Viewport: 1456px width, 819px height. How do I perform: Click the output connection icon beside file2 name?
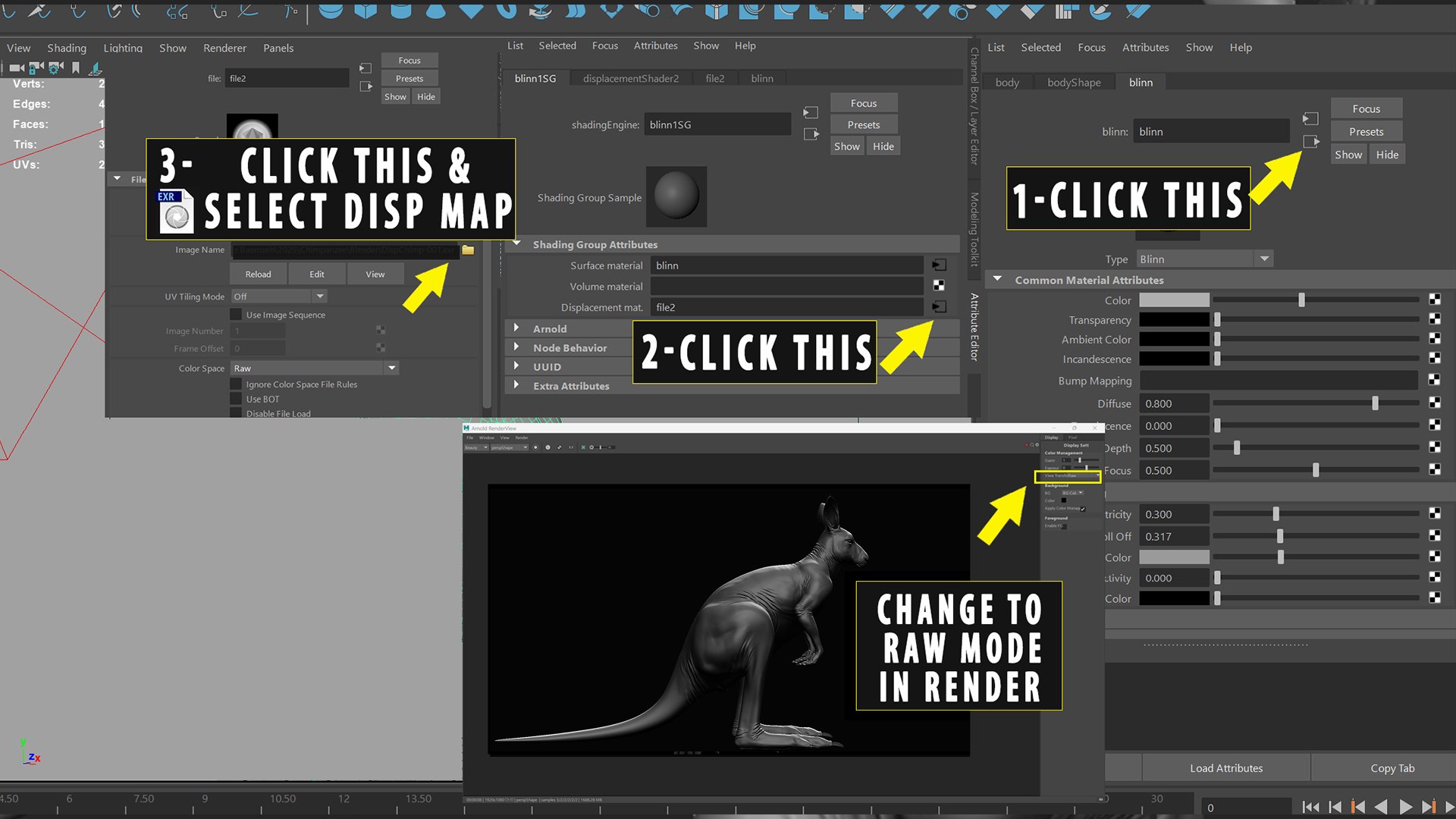(366, 86)
